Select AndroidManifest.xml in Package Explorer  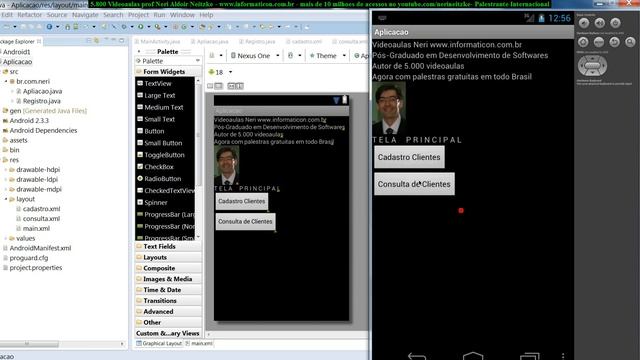(x=37, y=248)
